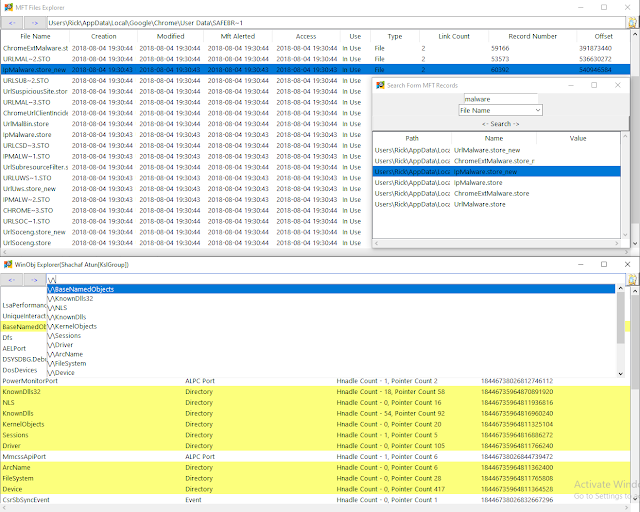
Task: Close the Search Form MFT Records window
Action: click(618, 85)
